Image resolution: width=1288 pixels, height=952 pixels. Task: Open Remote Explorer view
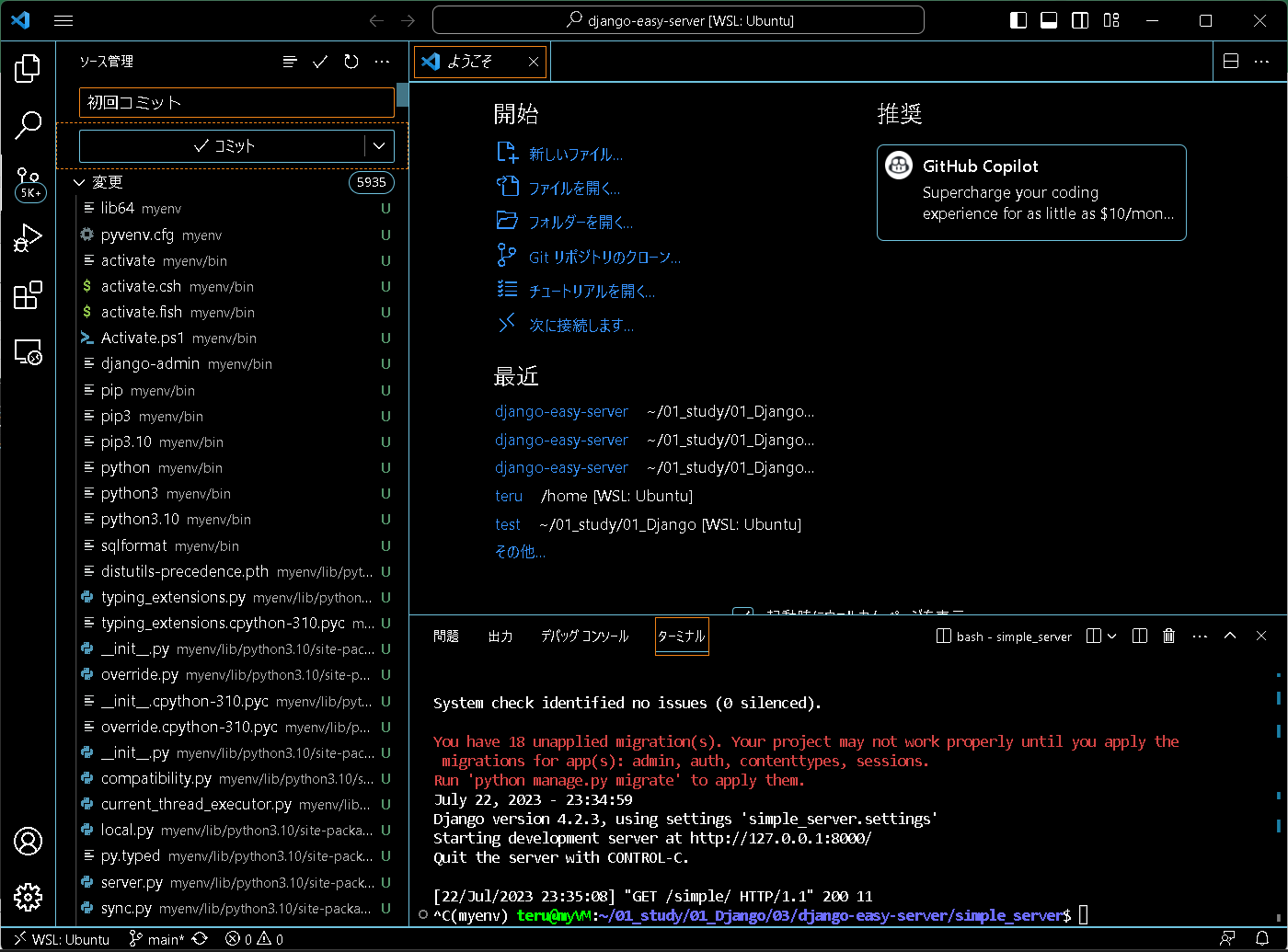pyautogui.click(x=28, y=351)
